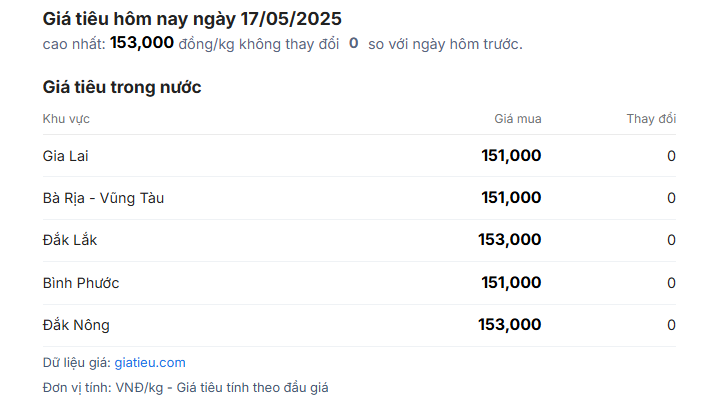Click the heading Giá tiêu hôm nay ngày 17/05/2025
The height and width of the screenshot is (413, 719).
(192, 19)
